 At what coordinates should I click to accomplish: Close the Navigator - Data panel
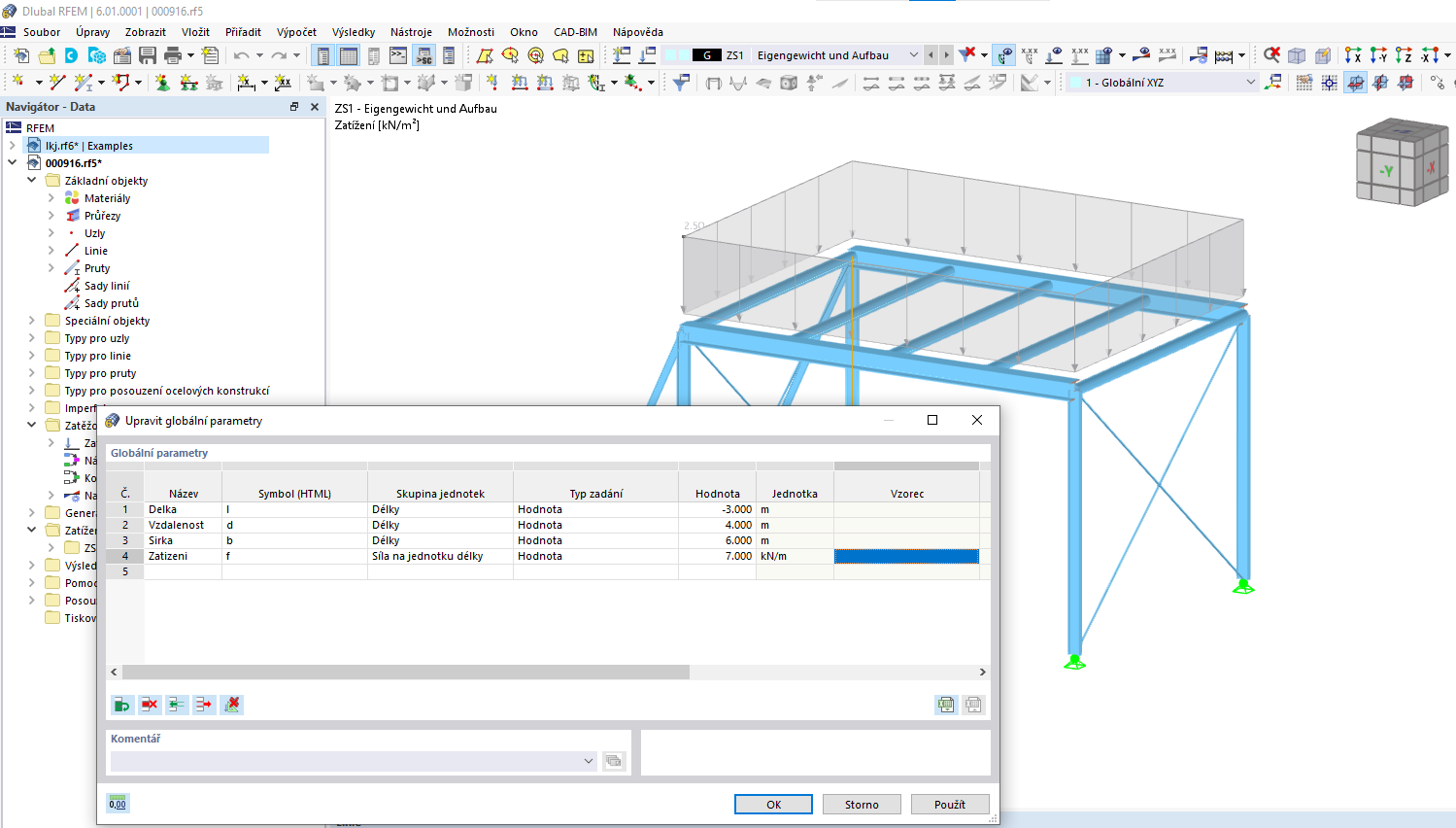(315, 107)
